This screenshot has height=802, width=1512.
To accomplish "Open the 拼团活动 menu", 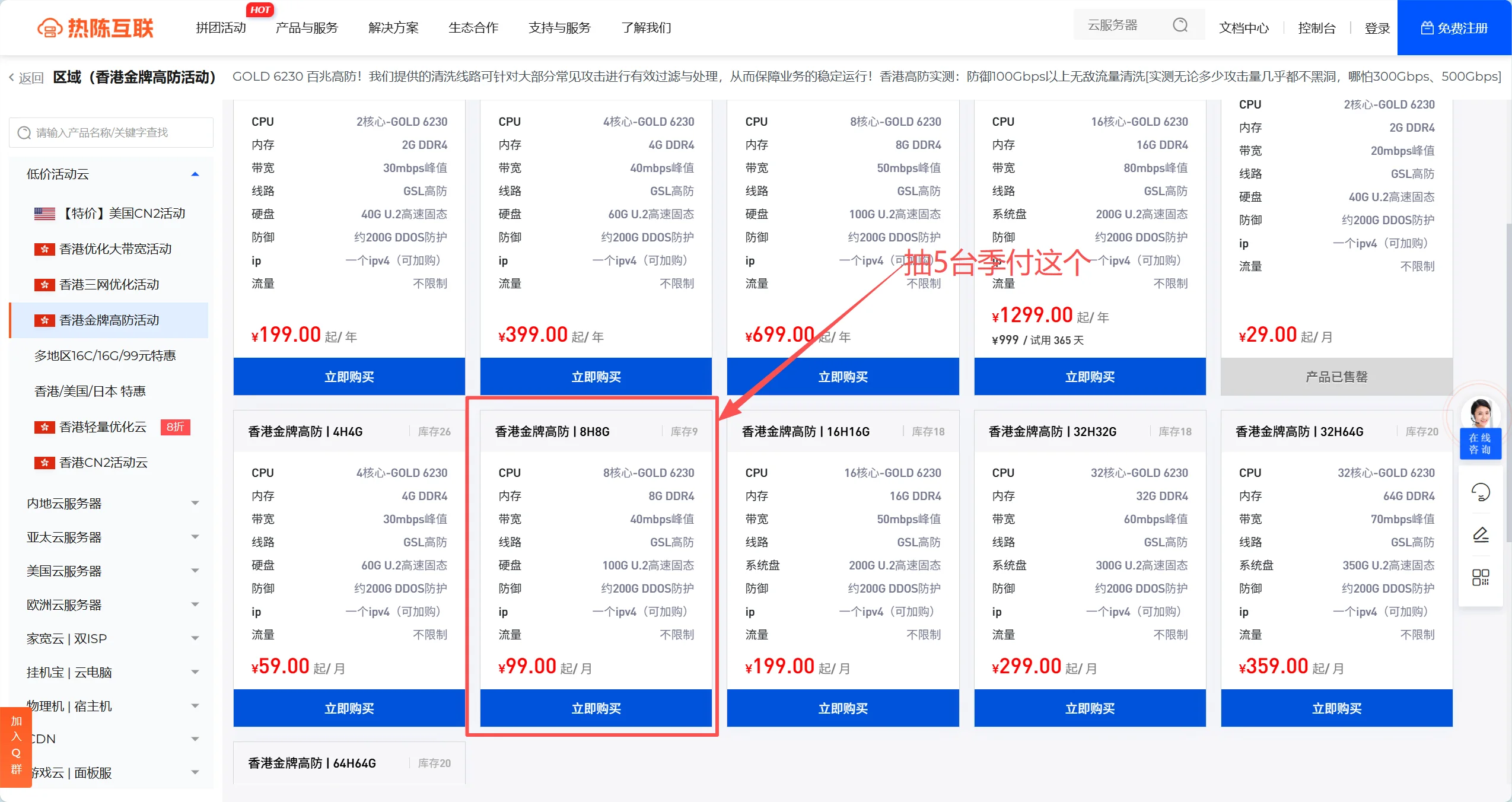I will (x=221, y=28).
